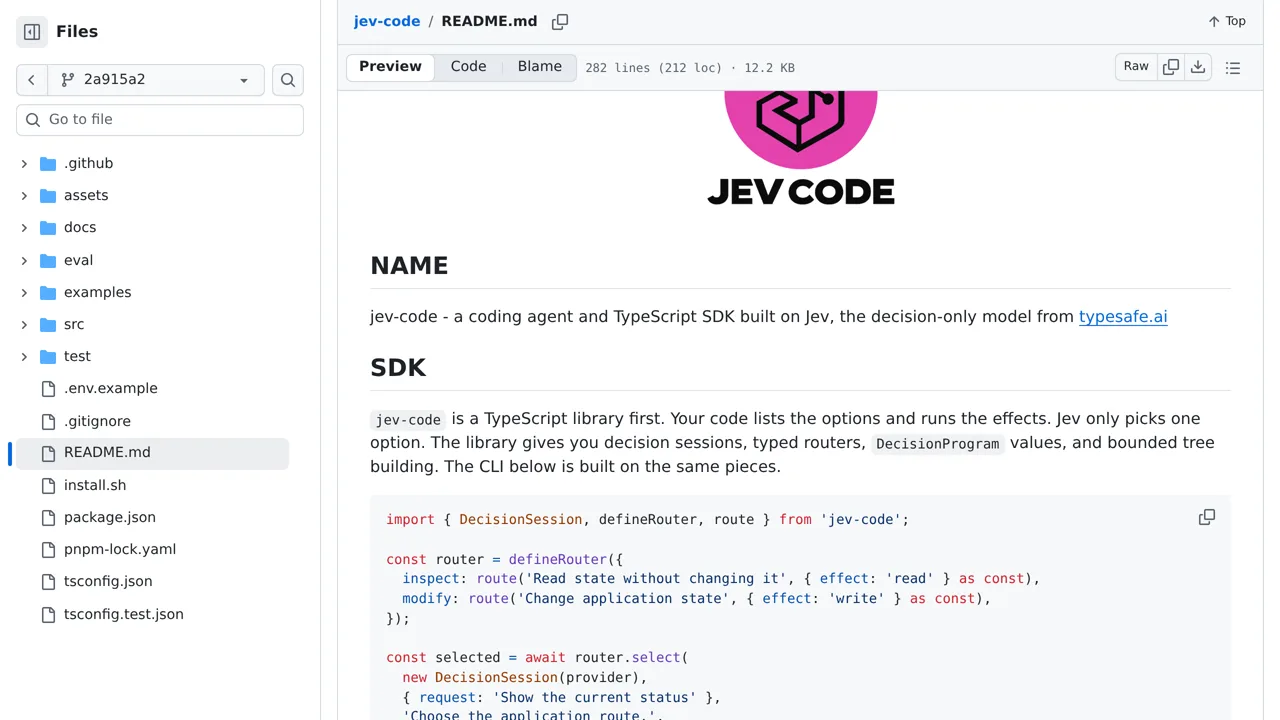
Task: Open the .github folder
Action: 88,163
